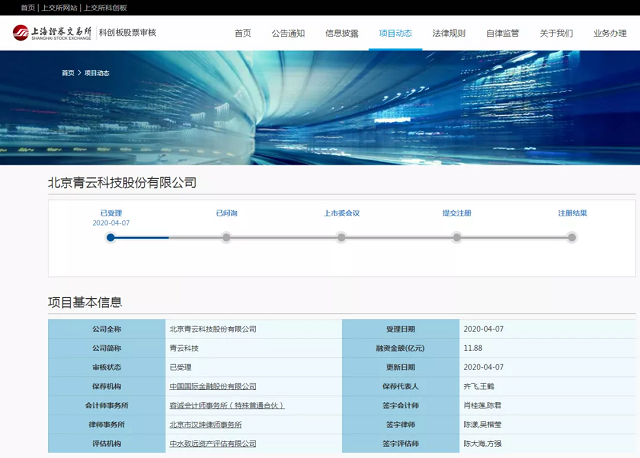640x458 pixels.
Task: Click the 科创板股票审核 site title
Action: click(128, 33)
